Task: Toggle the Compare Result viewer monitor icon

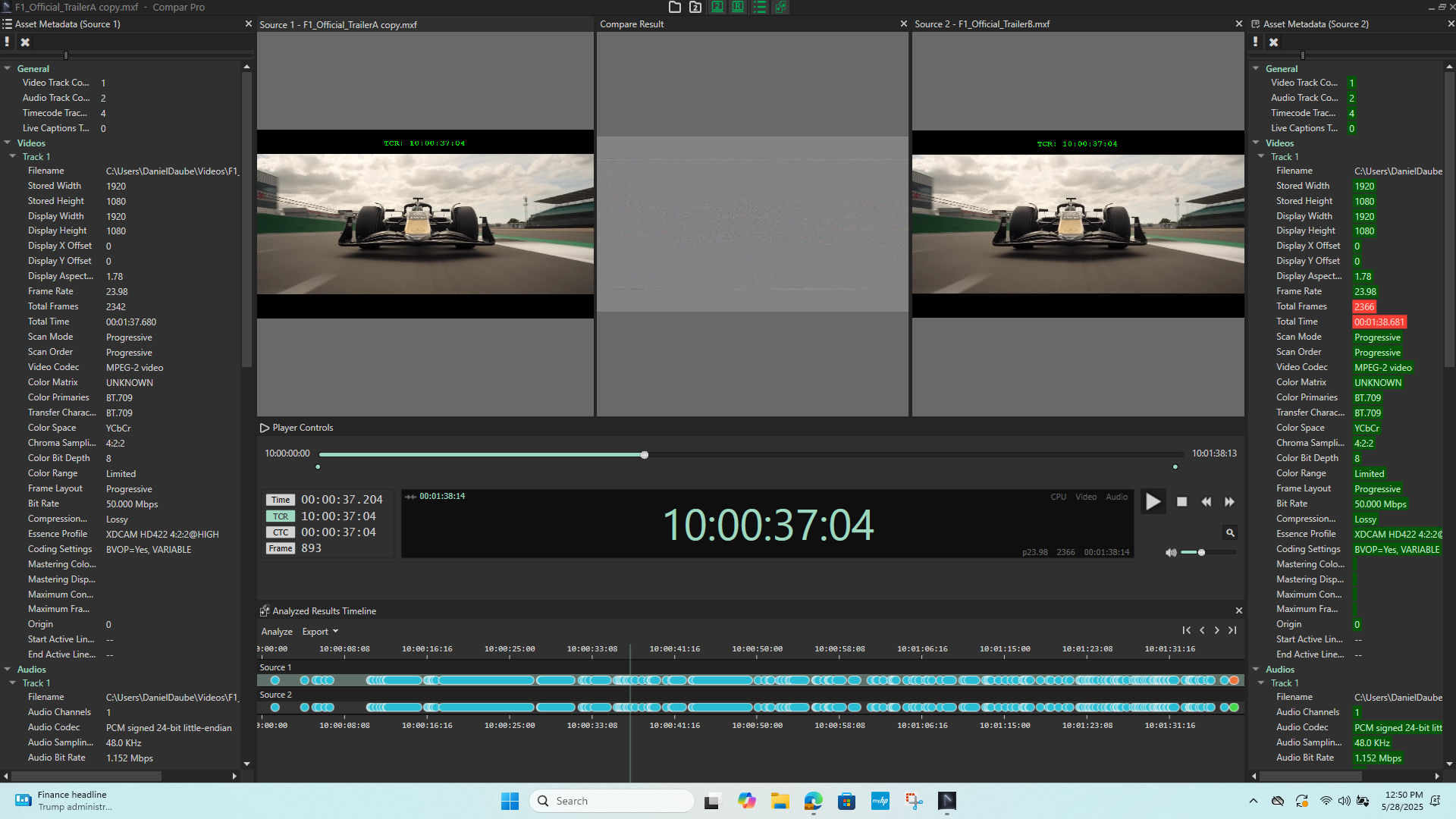Action: coord(737,7)
